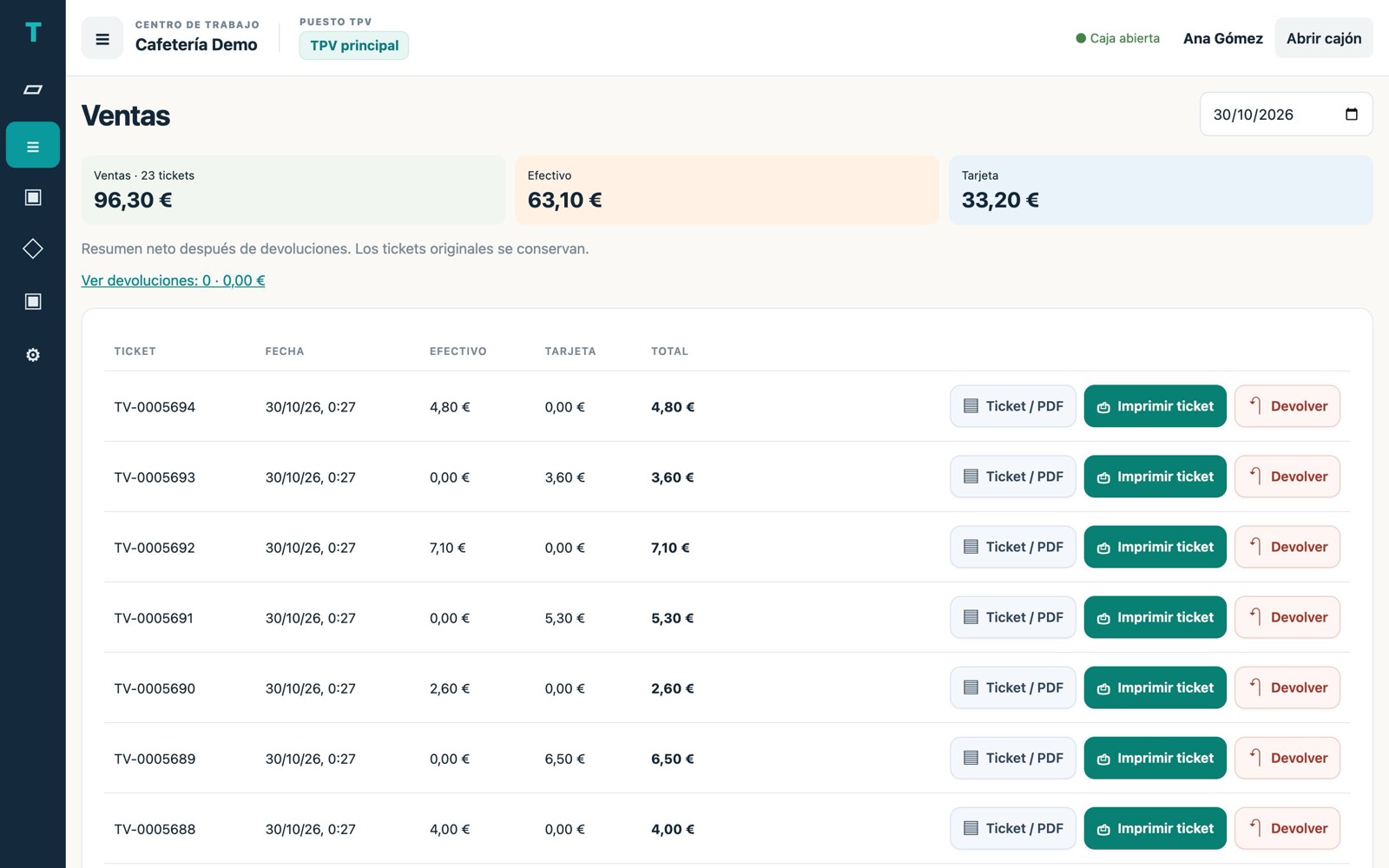Click the teal T logo in sidebar
The width and height of the screenshot is (1389, 868).
pyautogui.click(x=33, y=33)
